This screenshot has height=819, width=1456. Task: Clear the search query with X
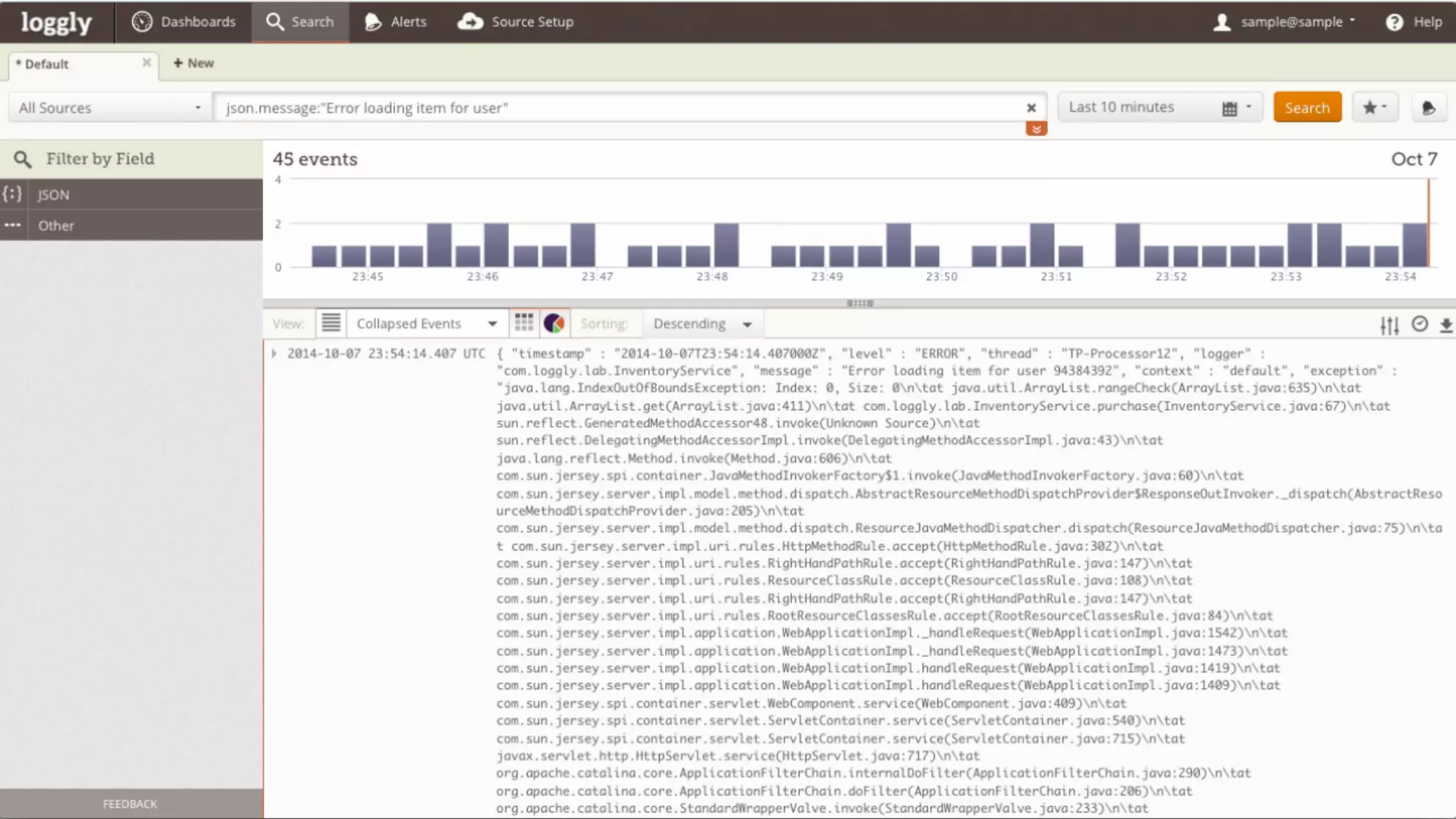[x=1031, y=108]
